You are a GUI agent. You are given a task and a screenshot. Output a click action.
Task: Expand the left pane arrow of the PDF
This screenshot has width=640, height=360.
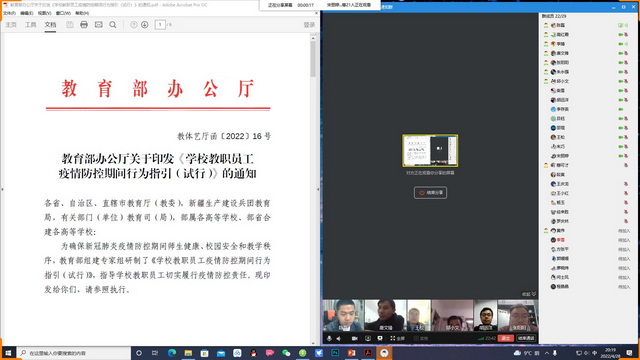point(2,189)
